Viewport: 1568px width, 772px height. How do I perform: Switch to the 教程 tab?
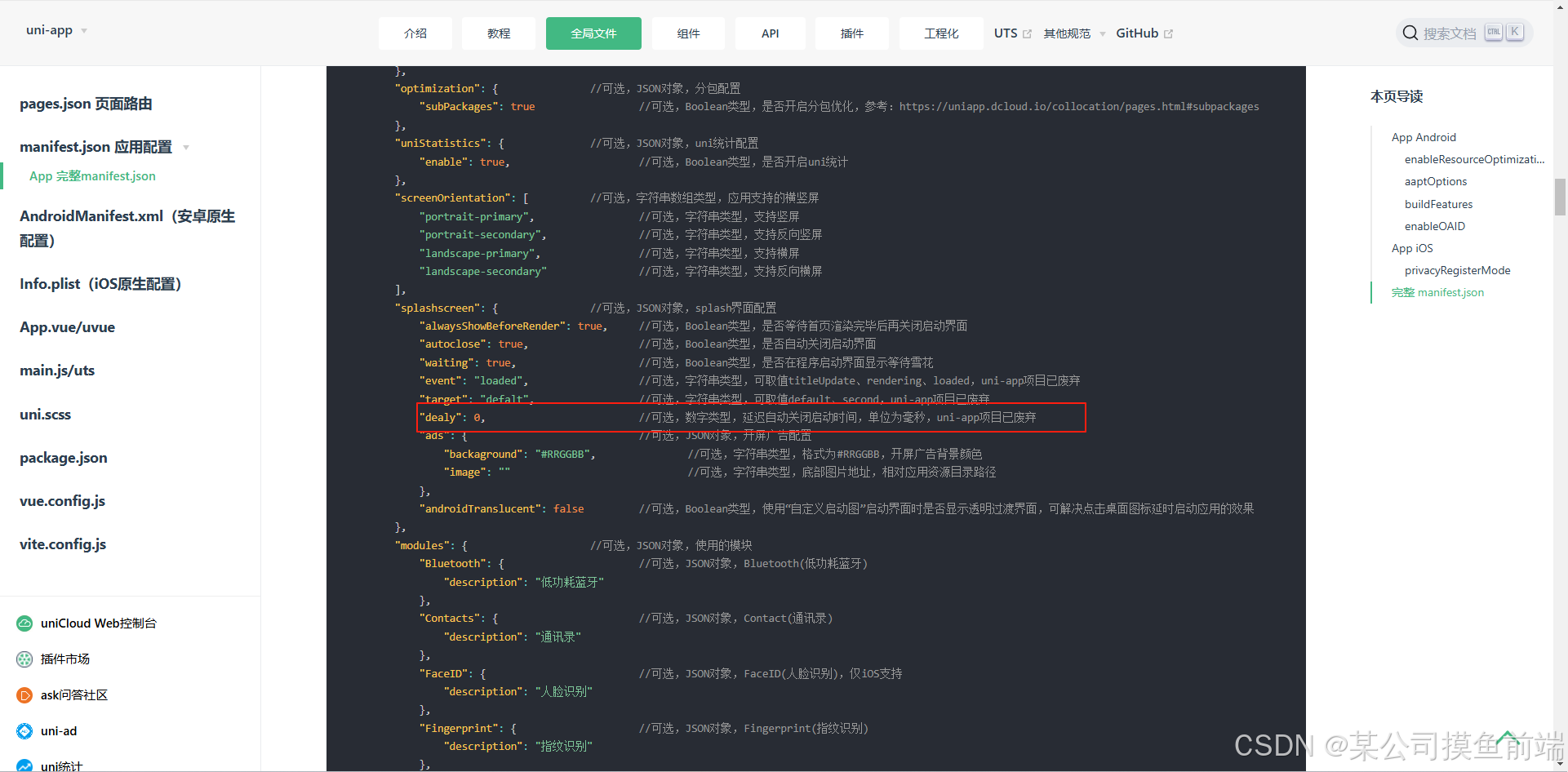pyautogui.click(x=499, y=33)
